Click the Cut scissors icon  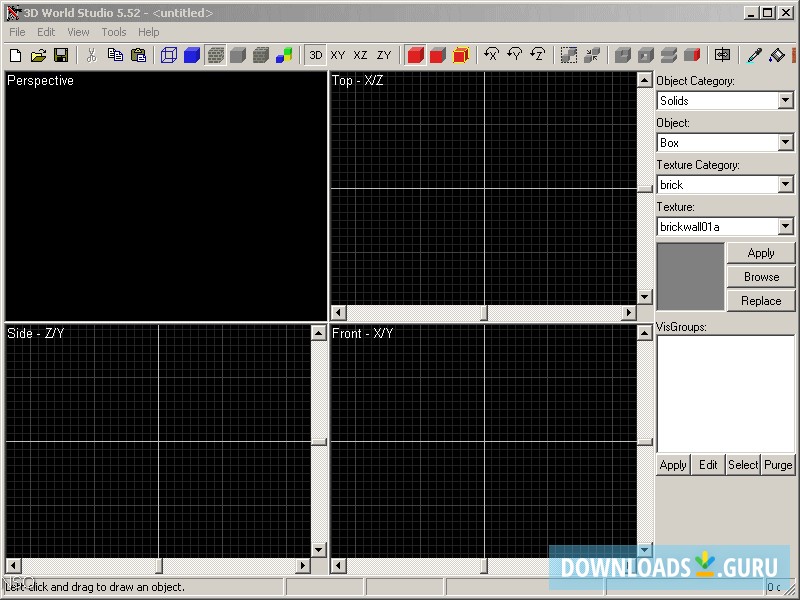coord(92,55)
